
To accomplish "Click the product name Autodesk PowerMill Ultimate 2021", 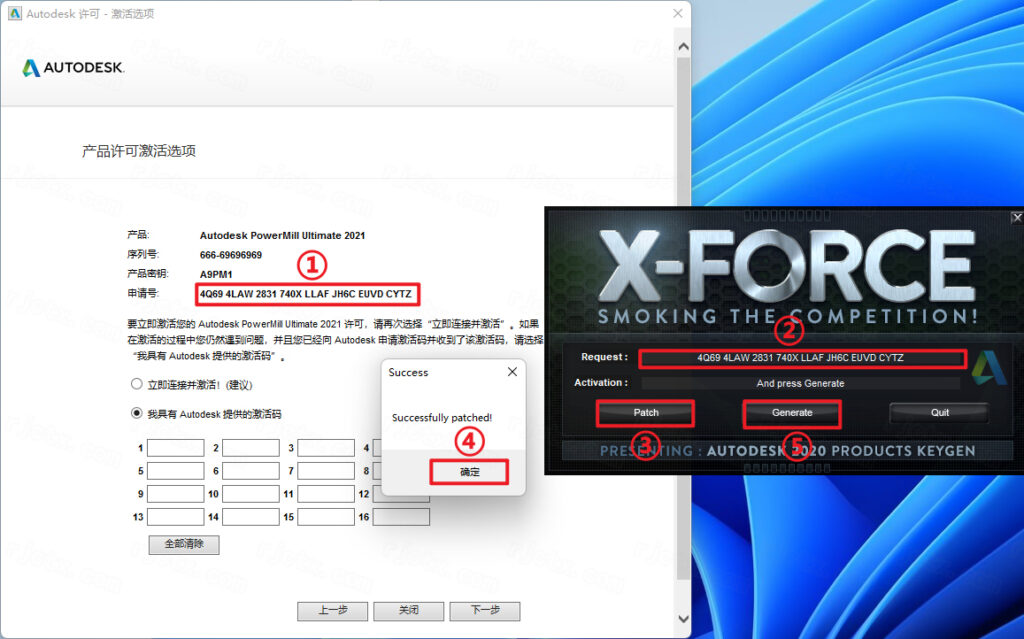I will click(282, 235).
